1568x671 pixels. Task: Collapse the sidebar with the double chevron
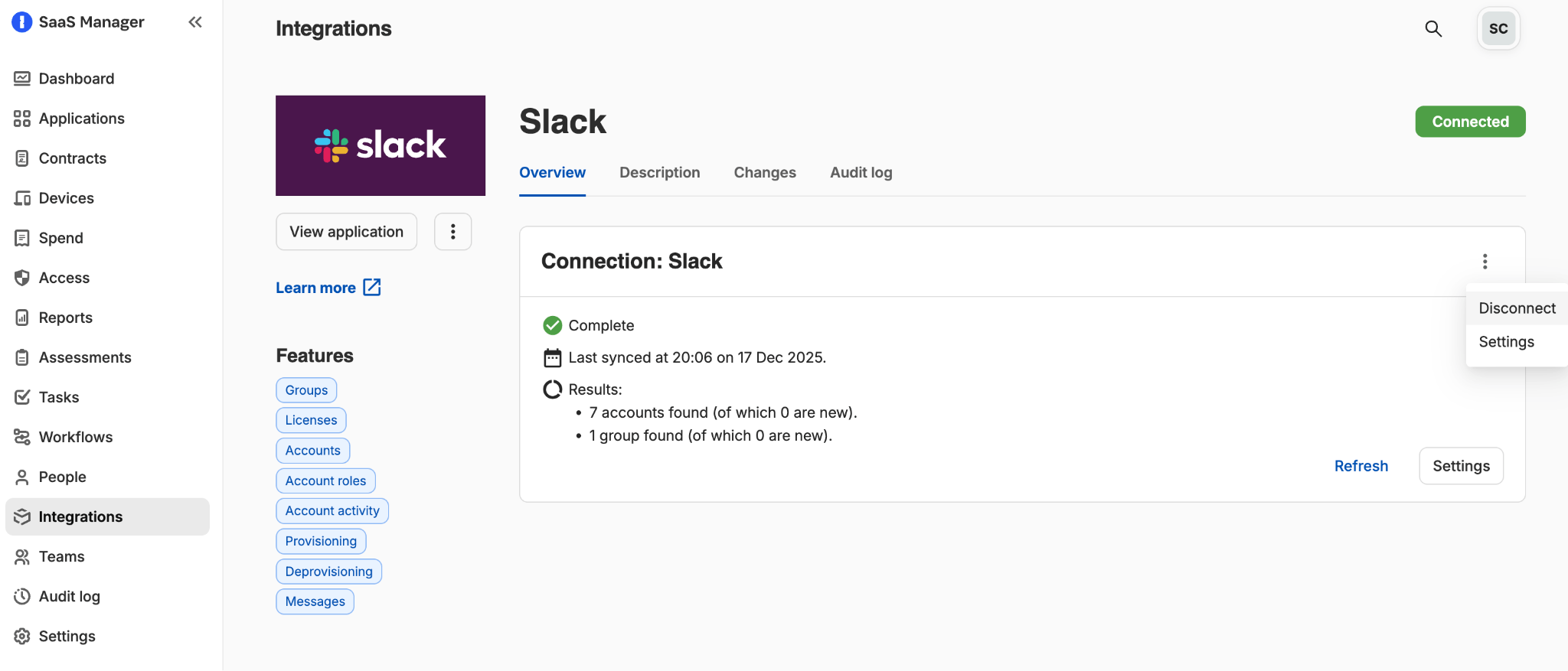[x=195, y=22]
